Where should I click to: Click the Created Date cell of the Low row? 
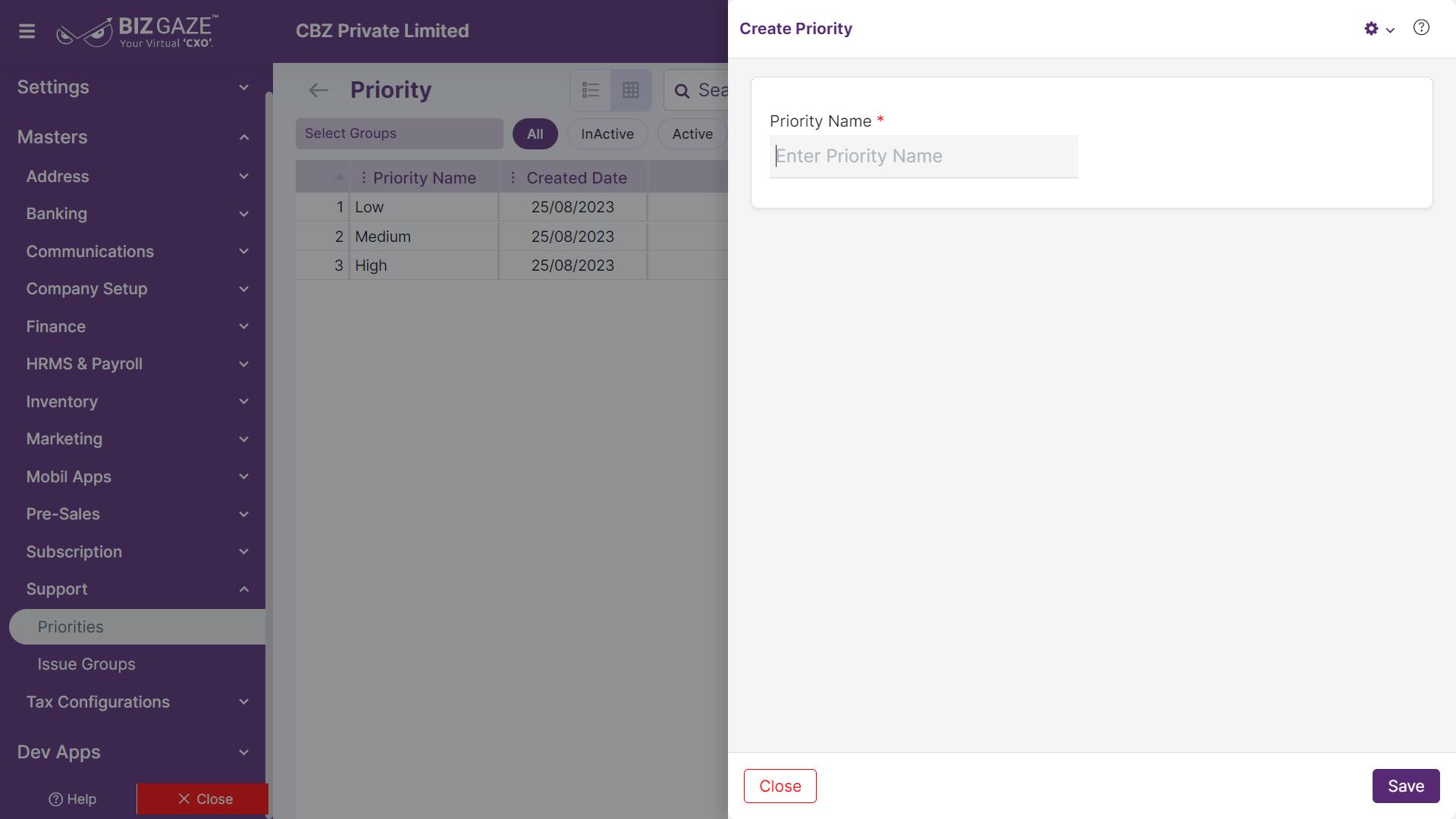pos(573,207)
